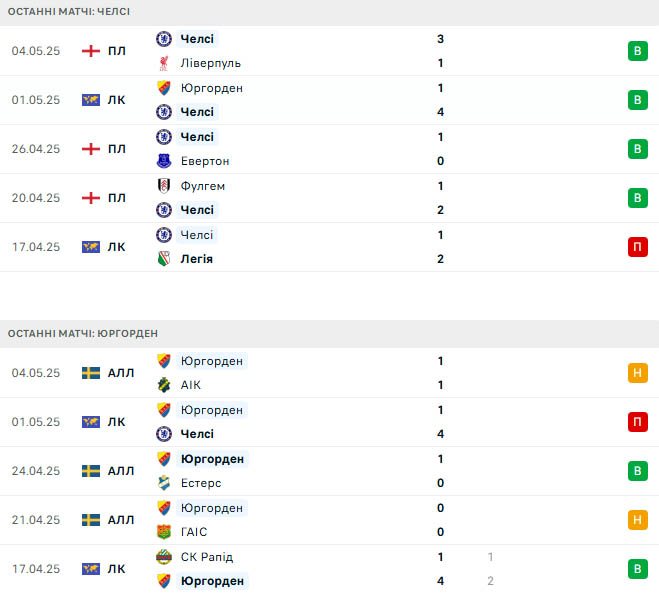Click the Fulham club crest icon
Viewport: 659px width, 593px height.
164,186
